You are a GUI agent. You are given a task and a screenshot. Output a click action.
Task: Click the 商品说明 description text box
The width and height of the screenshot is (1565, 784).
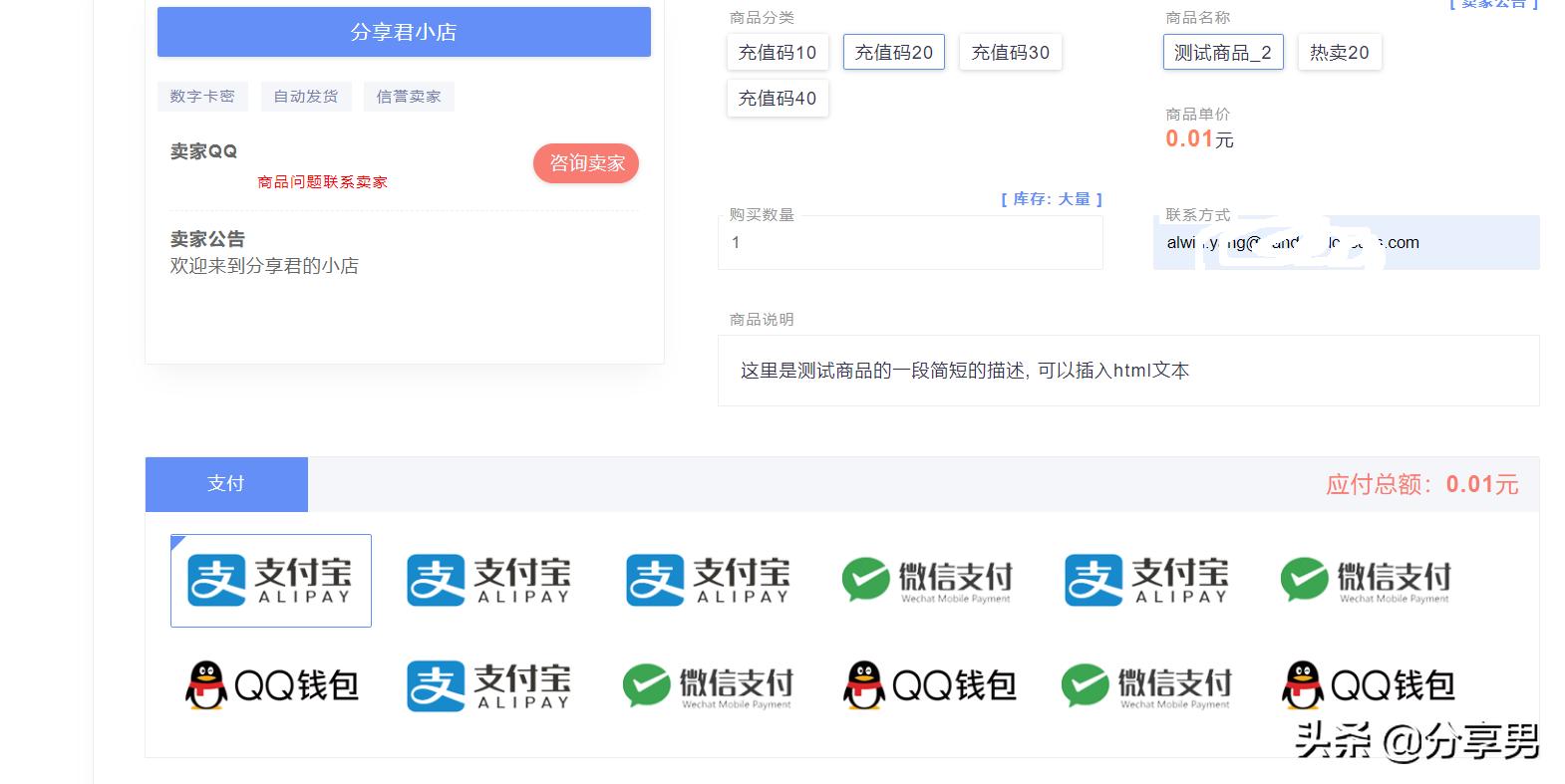[x=1128, y=371]
